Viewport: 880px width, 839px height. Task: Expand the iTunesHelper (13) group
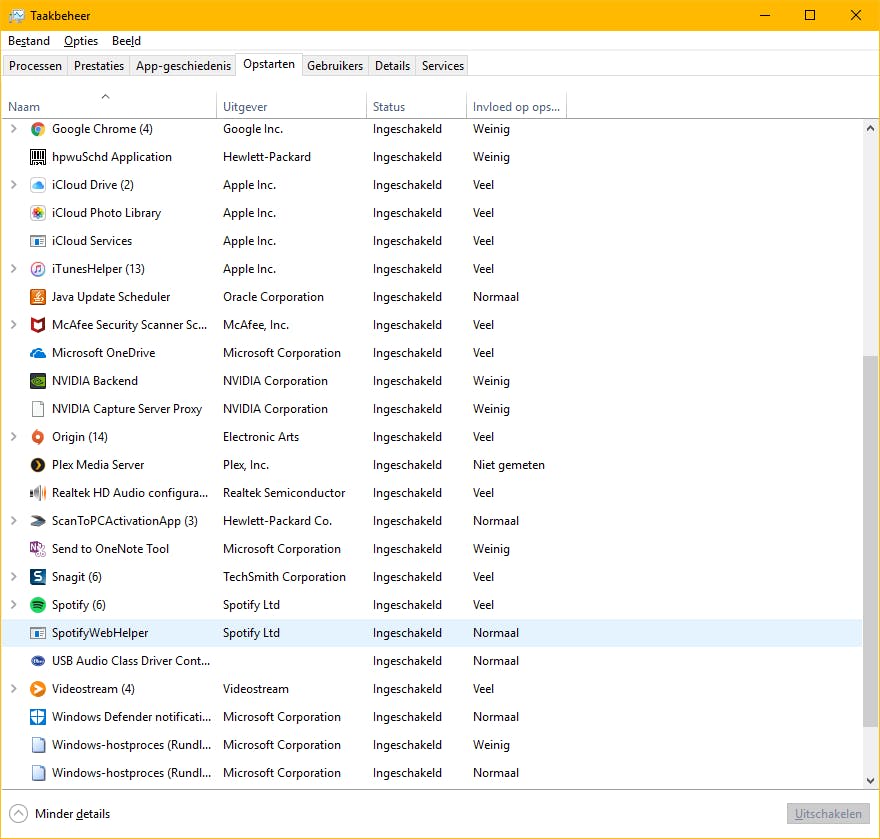coord(14,269)
